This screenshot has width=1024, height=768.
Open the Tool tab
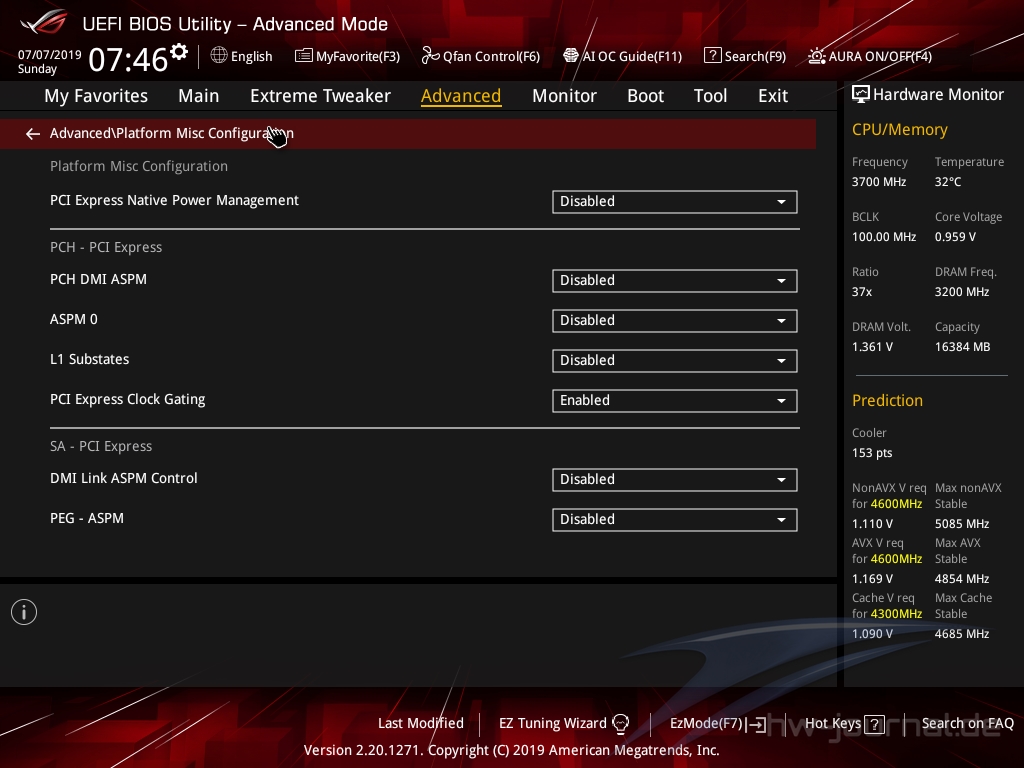coord(710,96)
